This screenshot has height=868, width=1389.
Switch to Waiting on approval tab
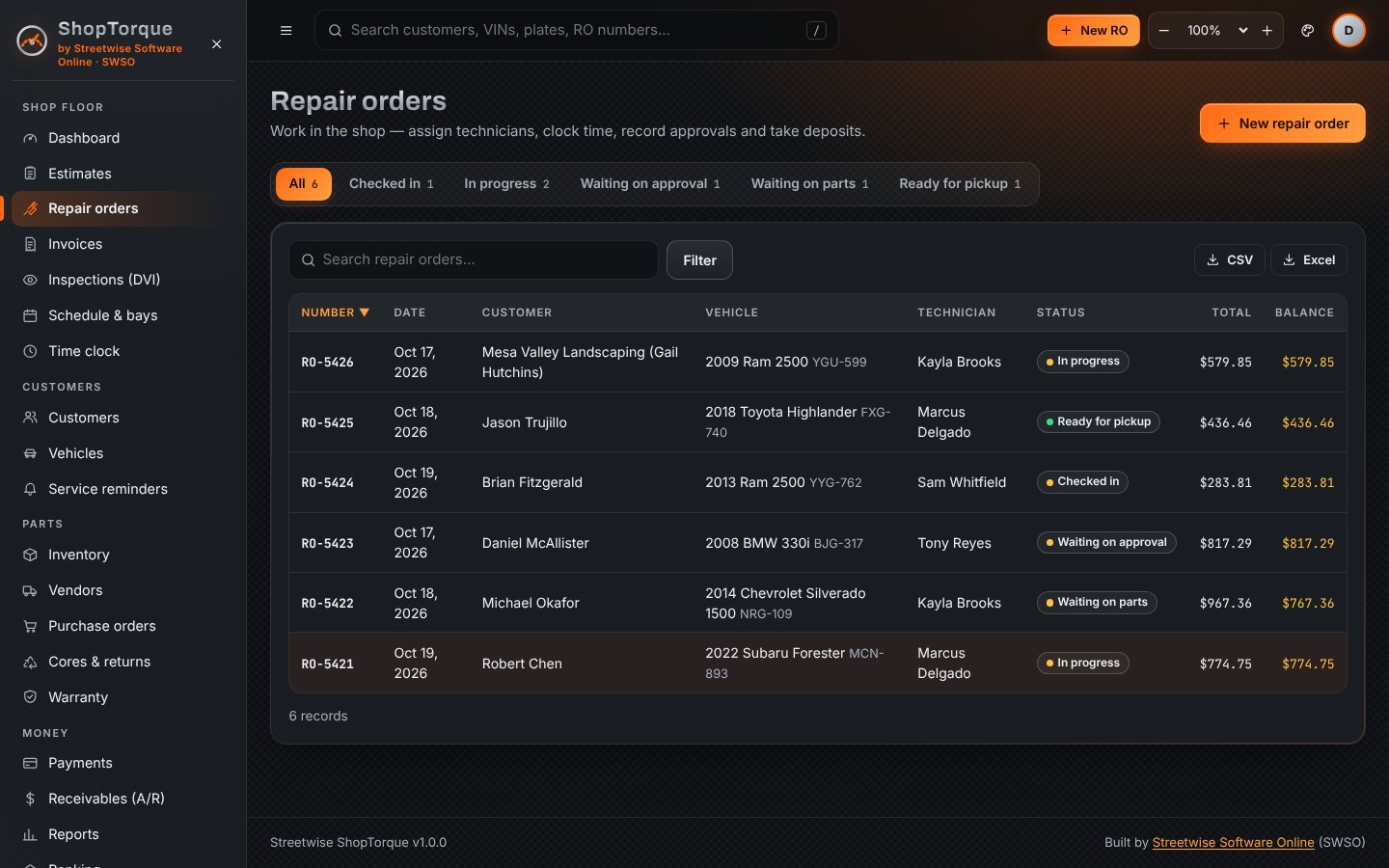(650, 183)
